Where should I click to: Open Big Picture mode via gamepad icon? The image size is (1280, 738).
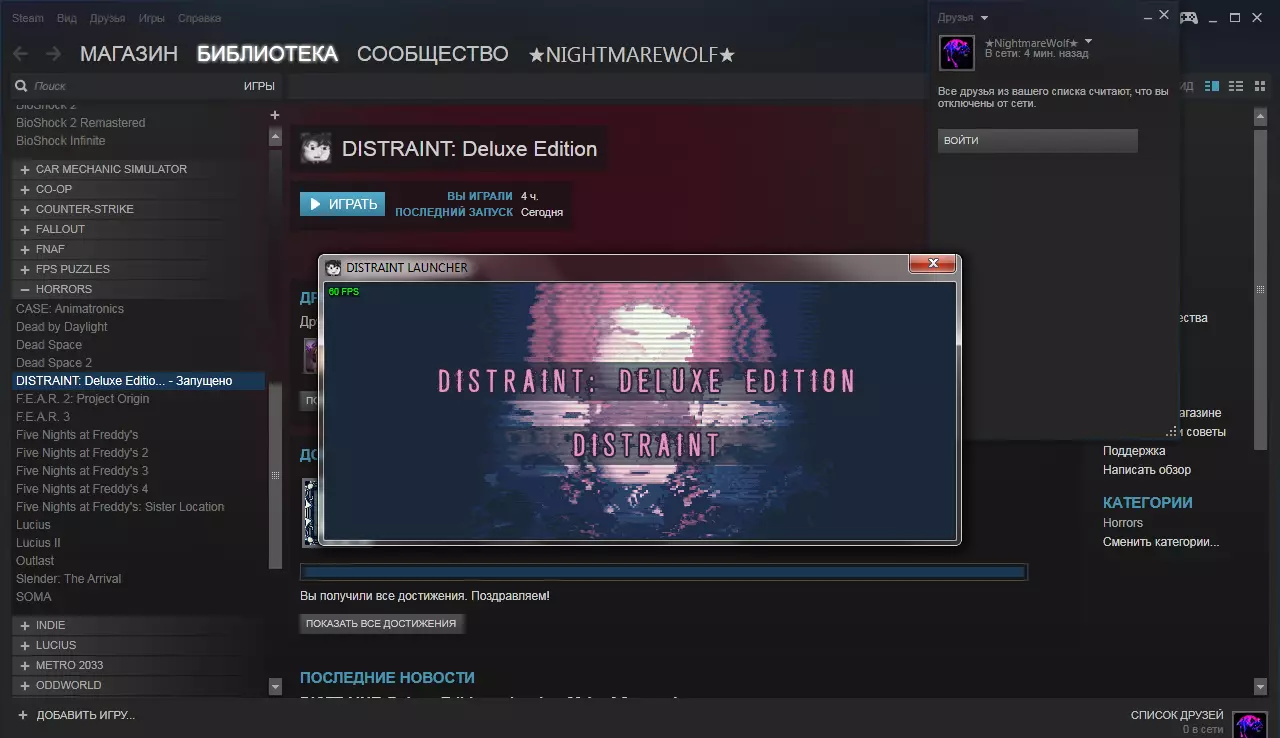pos(1189,17)
